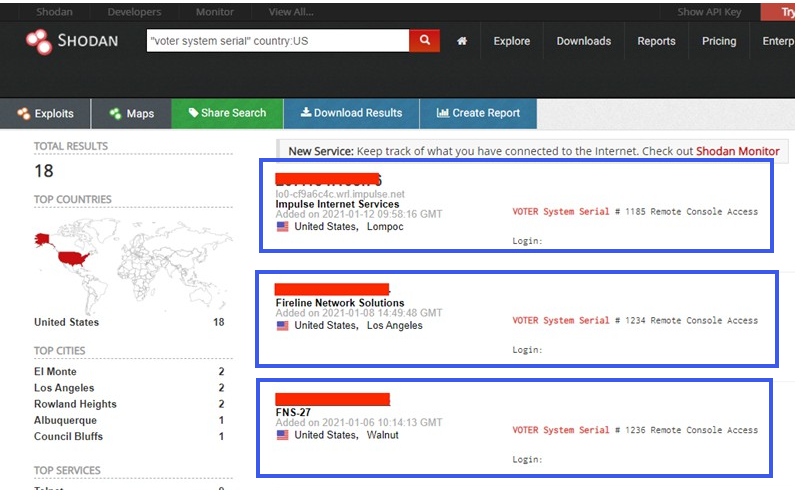This screenshot has width=799, height=490.
Task: Click Monitor in the top bar
Action: click(x=215, y=12)
